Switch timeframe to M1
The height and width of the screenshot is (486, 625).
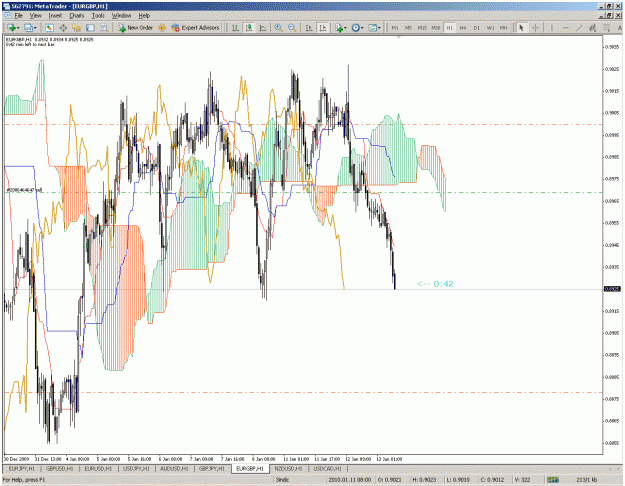pos(395,28)
